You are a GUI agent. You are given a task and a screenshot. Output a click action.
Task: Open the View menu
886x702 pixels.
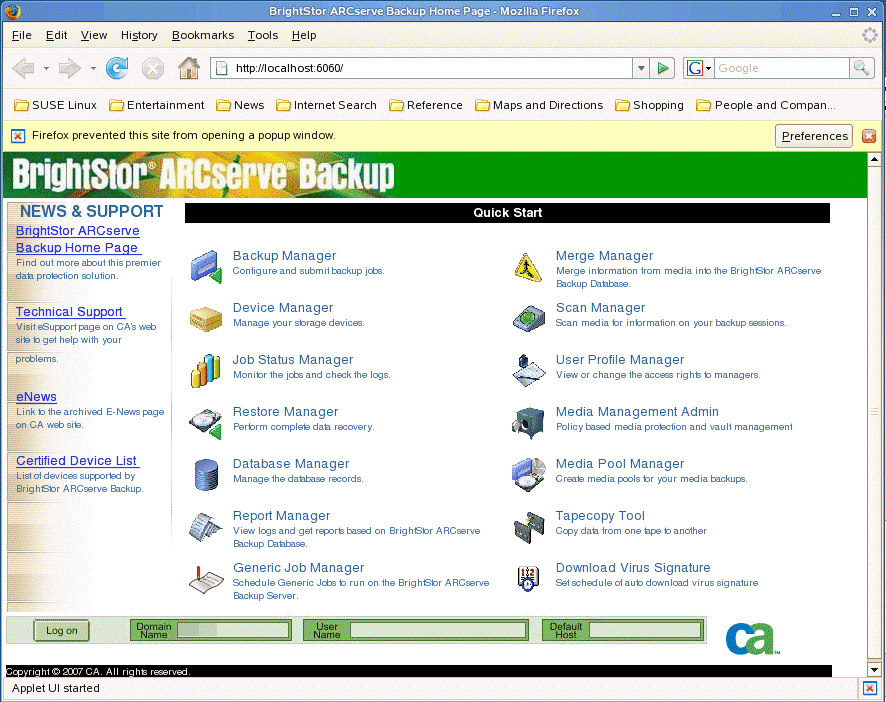click(94, 35)
